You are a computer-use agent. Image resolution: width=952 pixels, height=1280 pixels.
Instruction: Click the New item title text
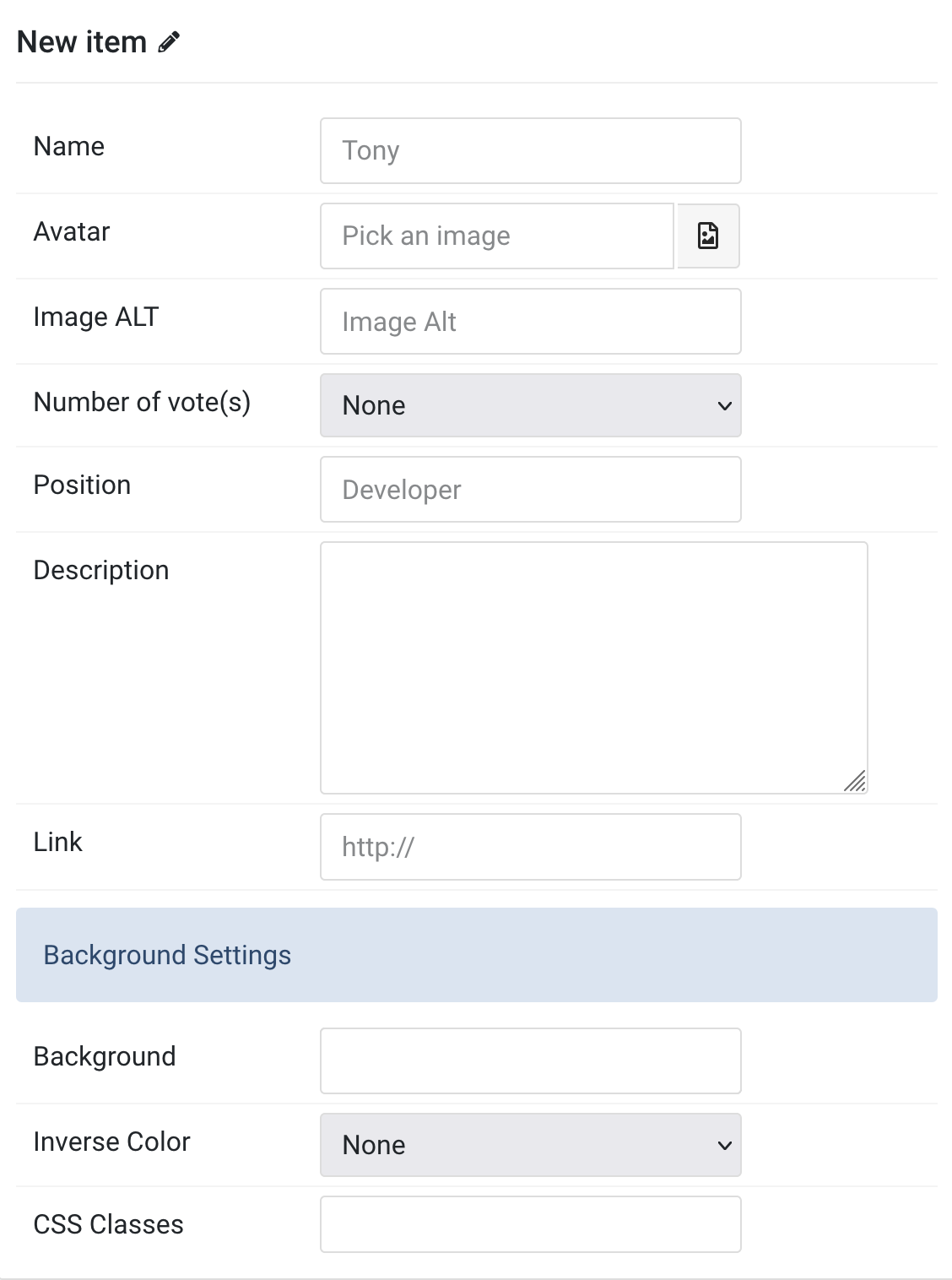click(82, 42)
